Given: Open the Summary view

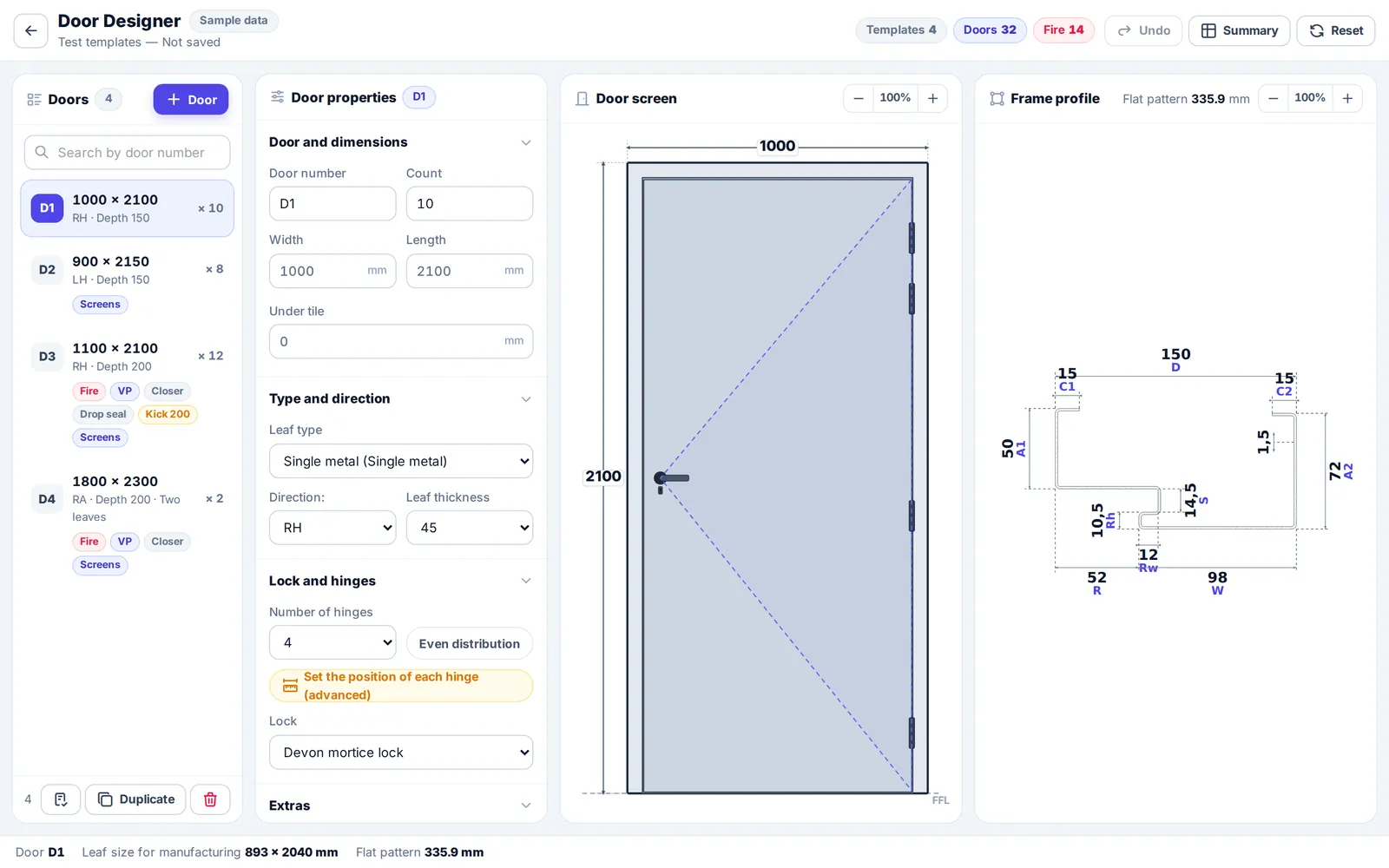Looking at the screenshot, I should [1239, 30].
